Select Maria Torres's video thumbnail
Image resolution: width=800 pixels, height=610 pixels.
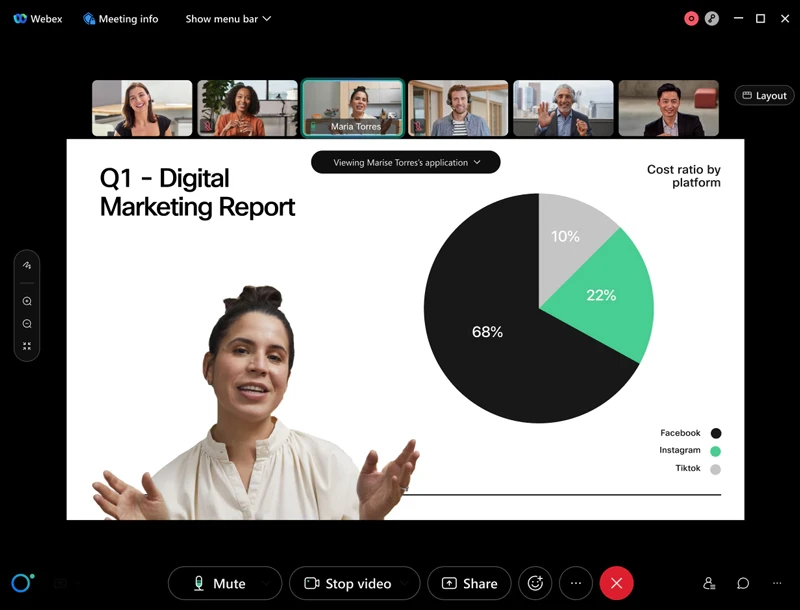pos(352,107)
